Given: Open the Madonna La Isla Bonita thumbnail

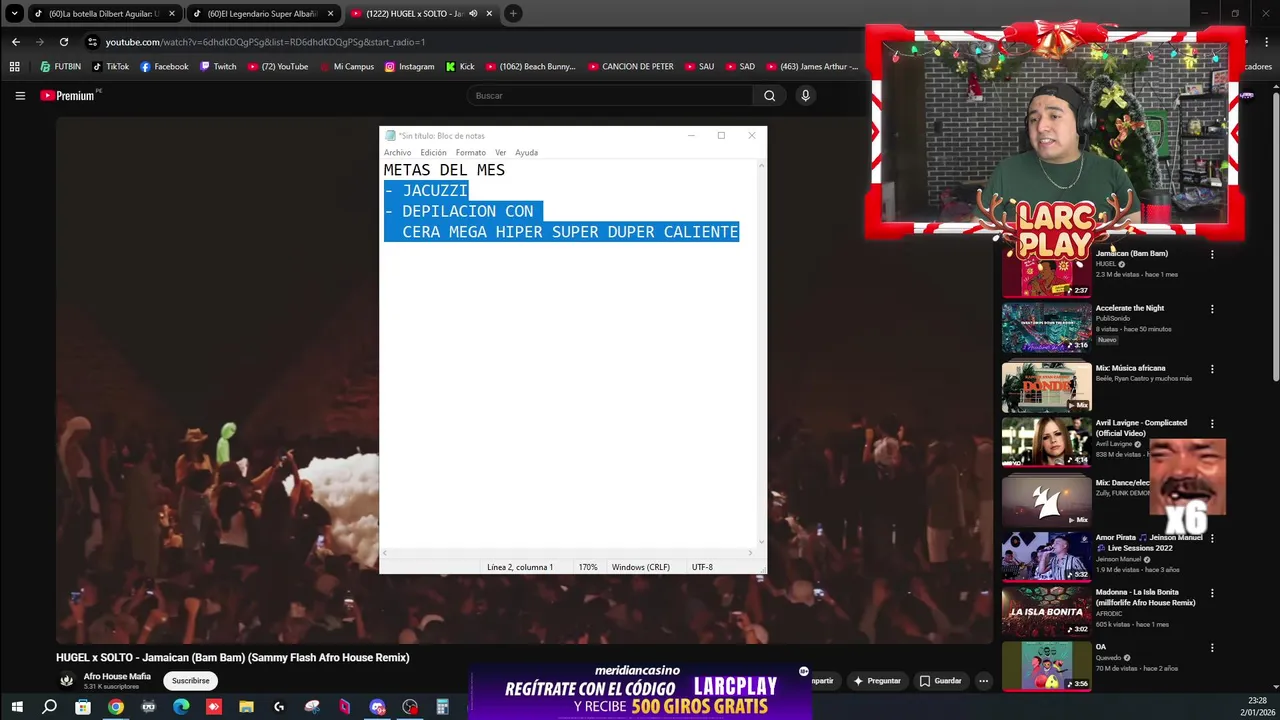Looking at the screenshot, I should (x=1047, y=611).
